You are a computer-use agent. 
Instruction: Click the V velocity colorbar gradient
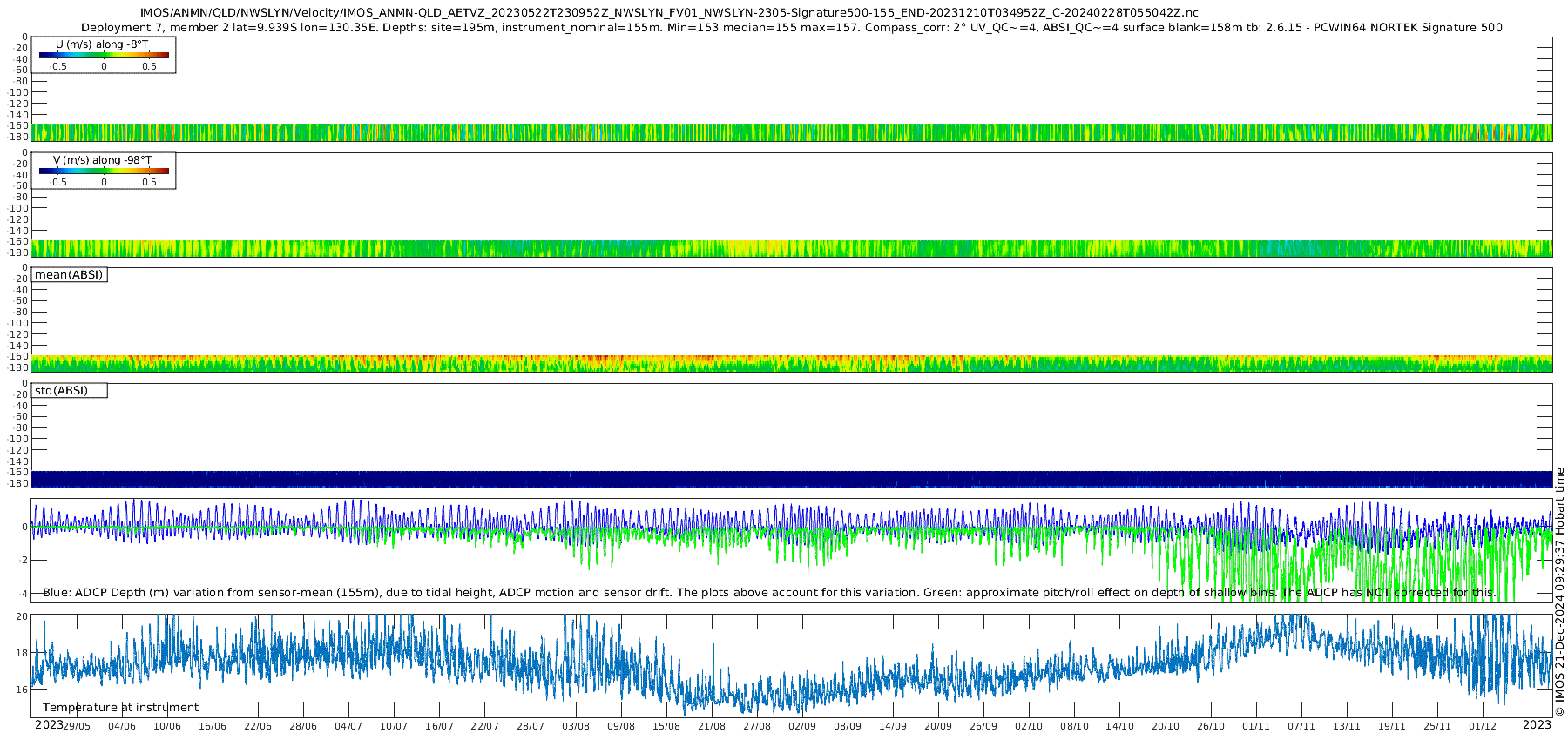(x=104, y=171)
